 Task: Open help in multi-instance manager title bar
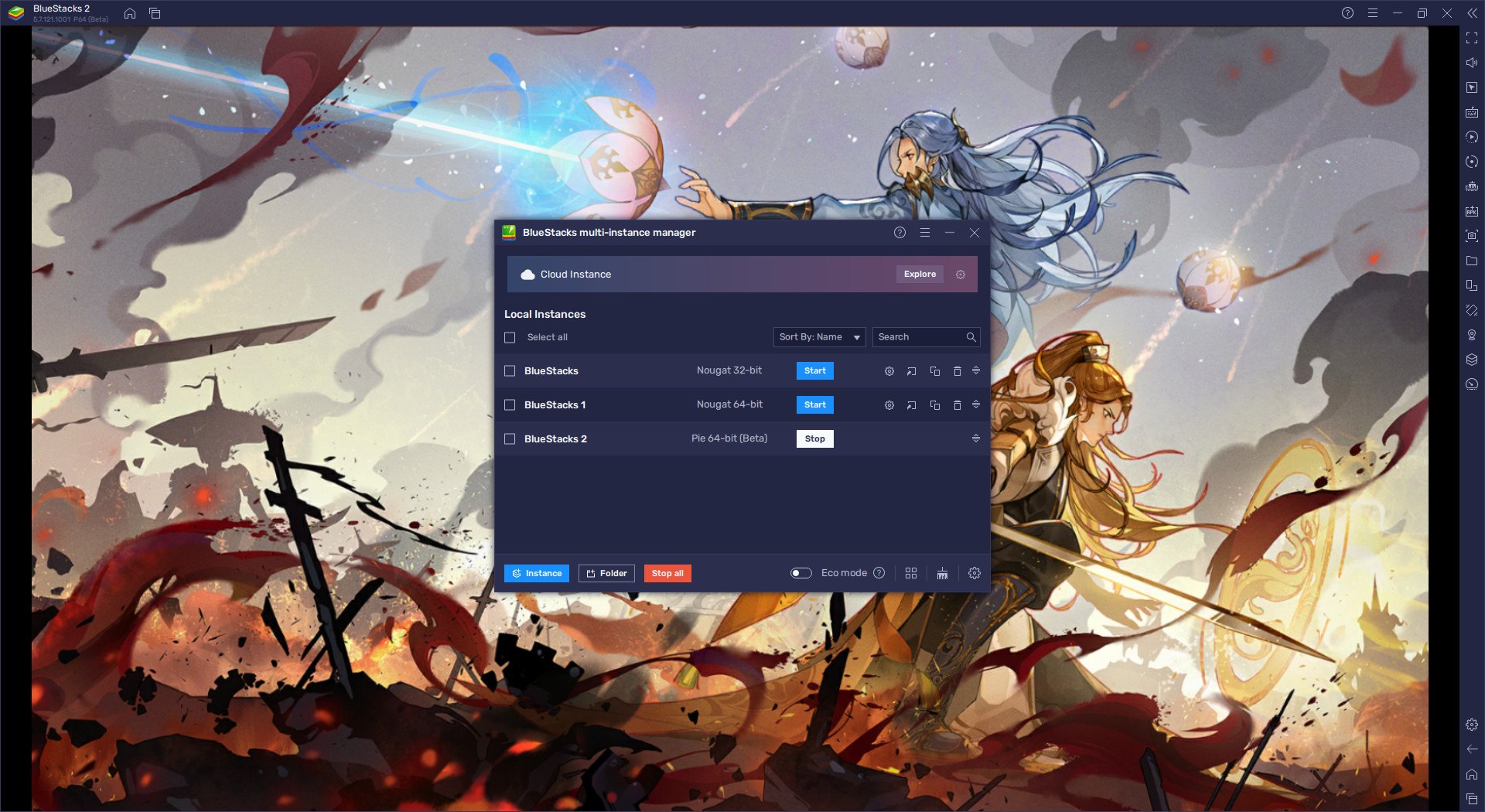[x=900, y=233]
